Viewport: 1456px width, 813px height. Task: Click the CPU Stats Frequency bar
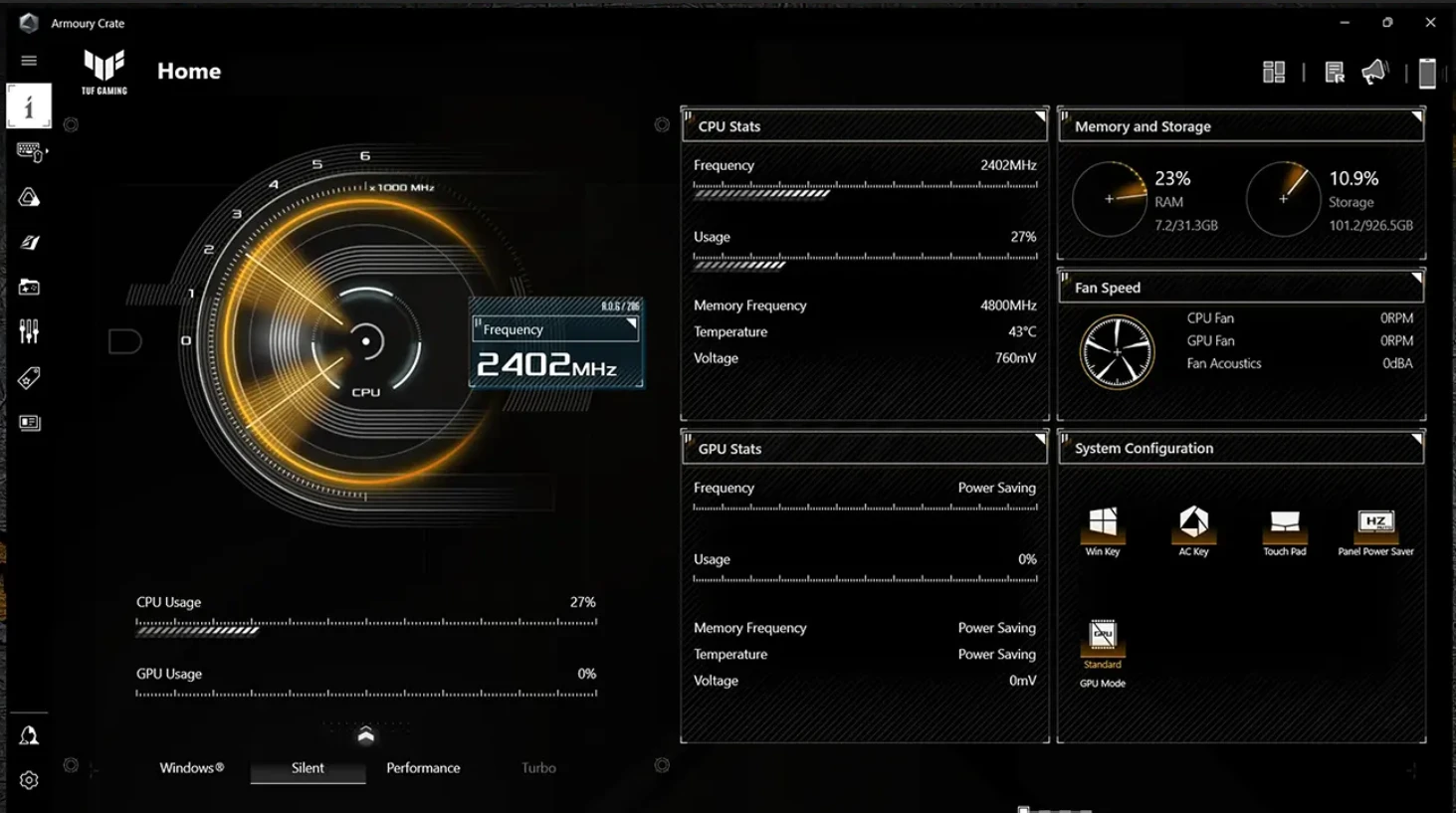pyautogui.click(x=865, y=189)
